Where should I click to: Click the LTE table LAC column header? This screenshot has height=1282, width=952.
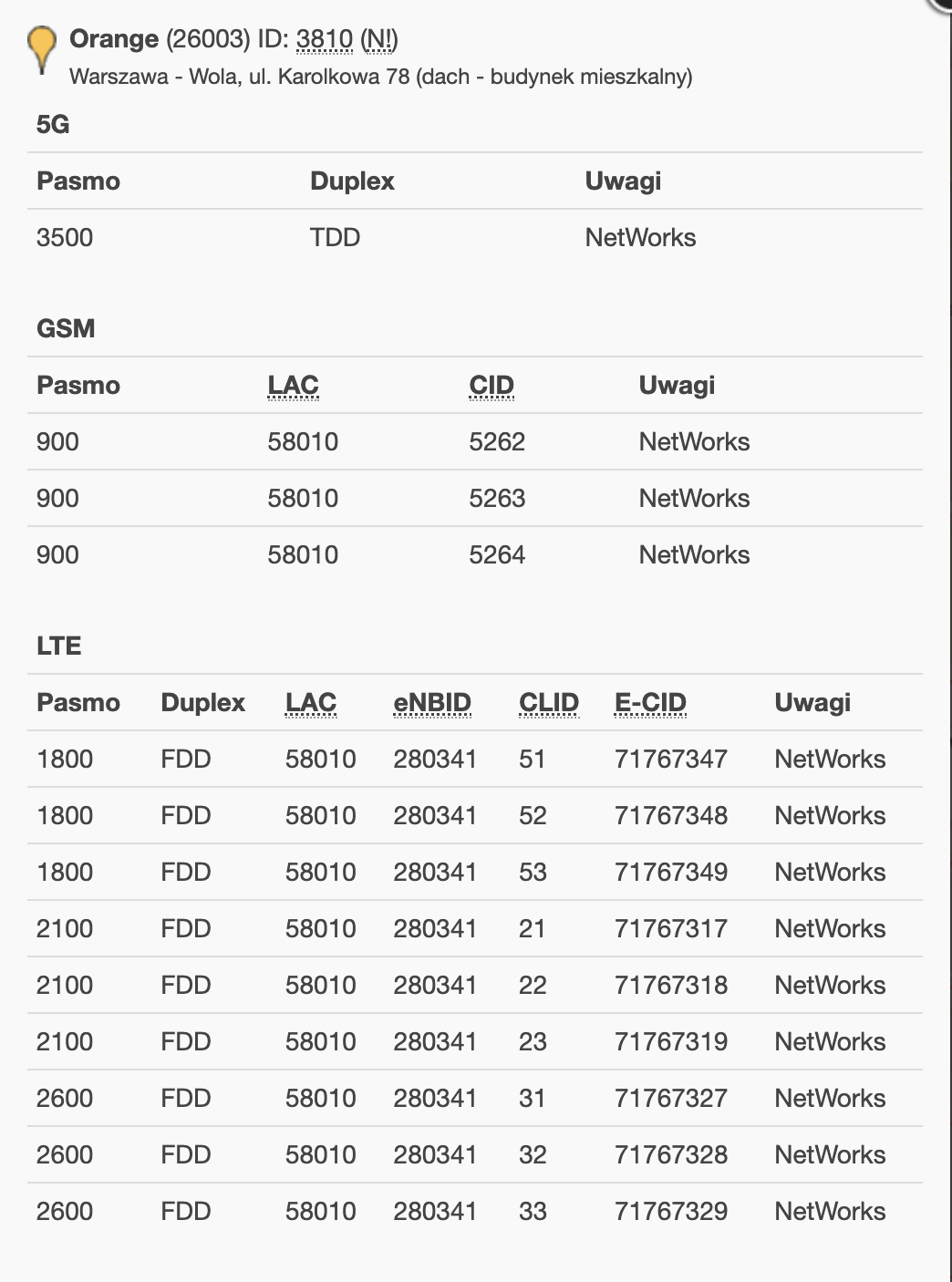tap(311, 703)
